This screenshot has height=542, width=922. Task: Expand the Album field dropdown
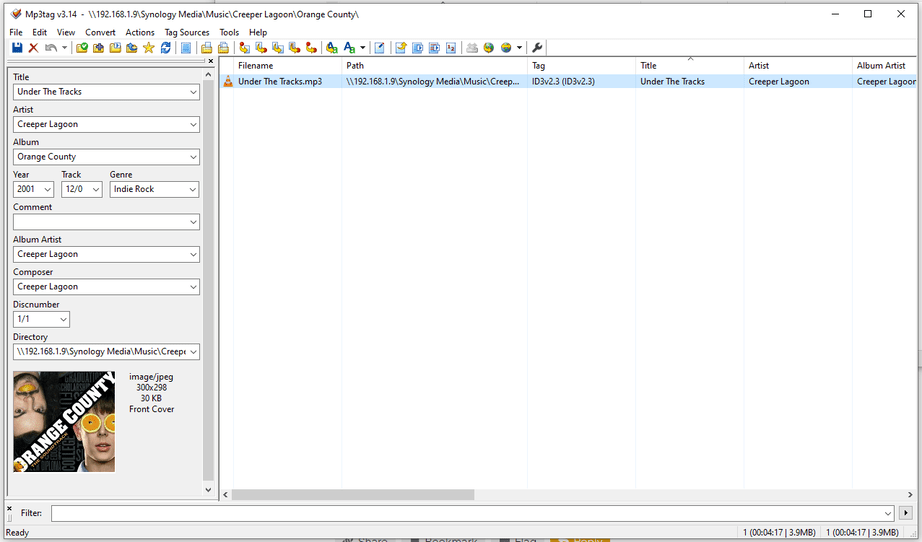coord(193,157)
